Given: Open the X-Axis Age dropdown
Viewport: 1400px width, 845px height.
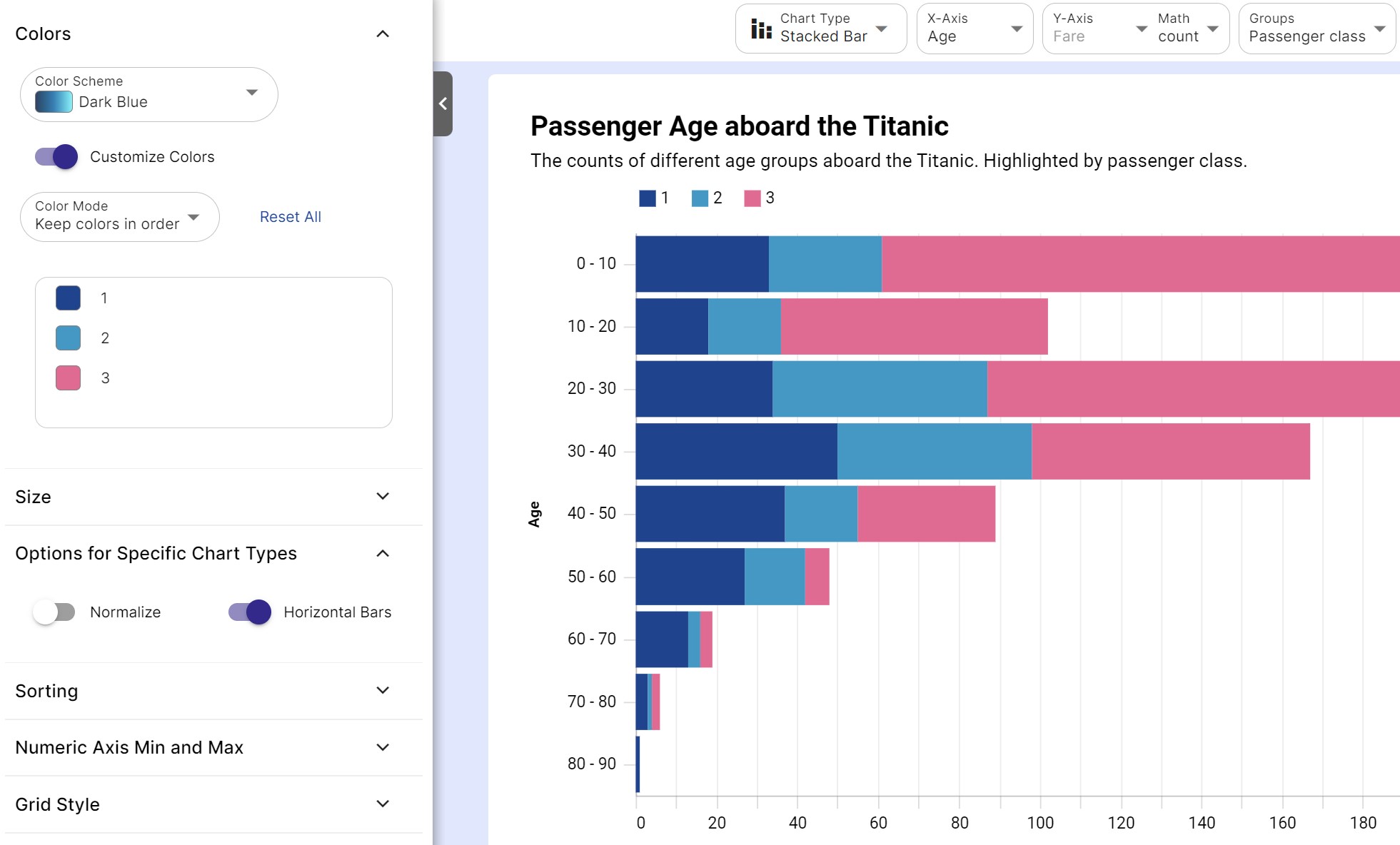Looking at the screenshot, I should [975, 29].
